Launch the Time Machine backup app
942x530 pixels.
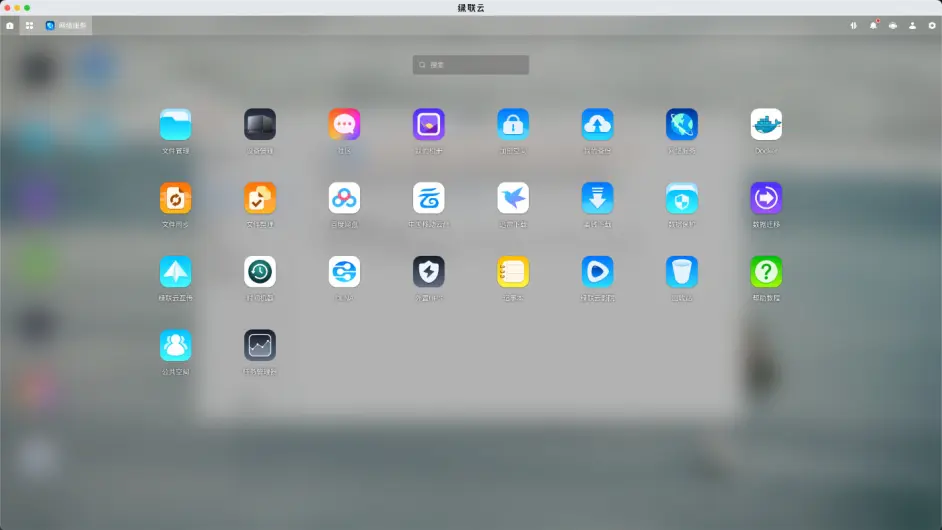(x=260, y=272)
